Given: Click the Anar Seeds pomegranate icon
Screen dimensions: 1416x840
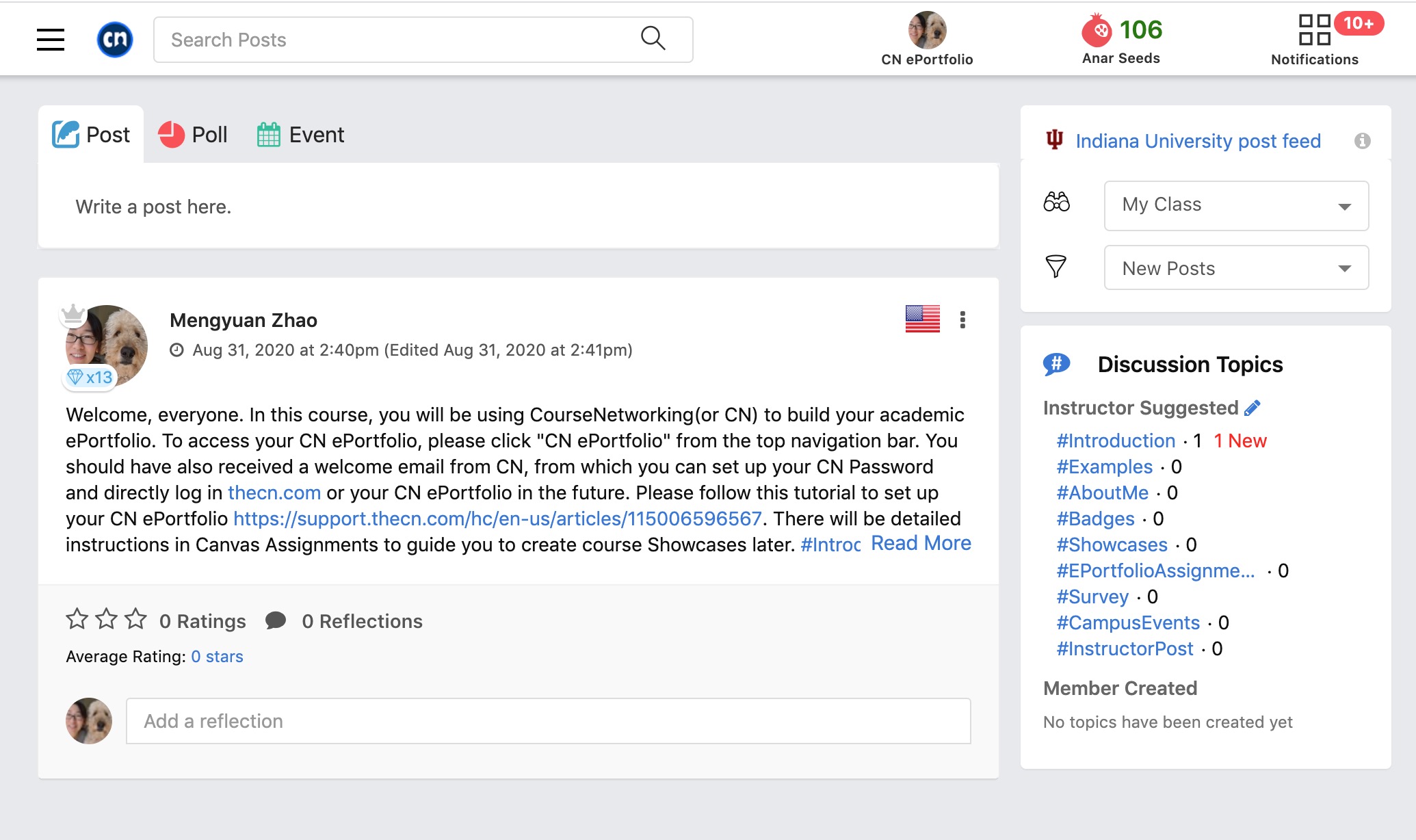Looking at the screenshot, I should [x=1097, y=30].
